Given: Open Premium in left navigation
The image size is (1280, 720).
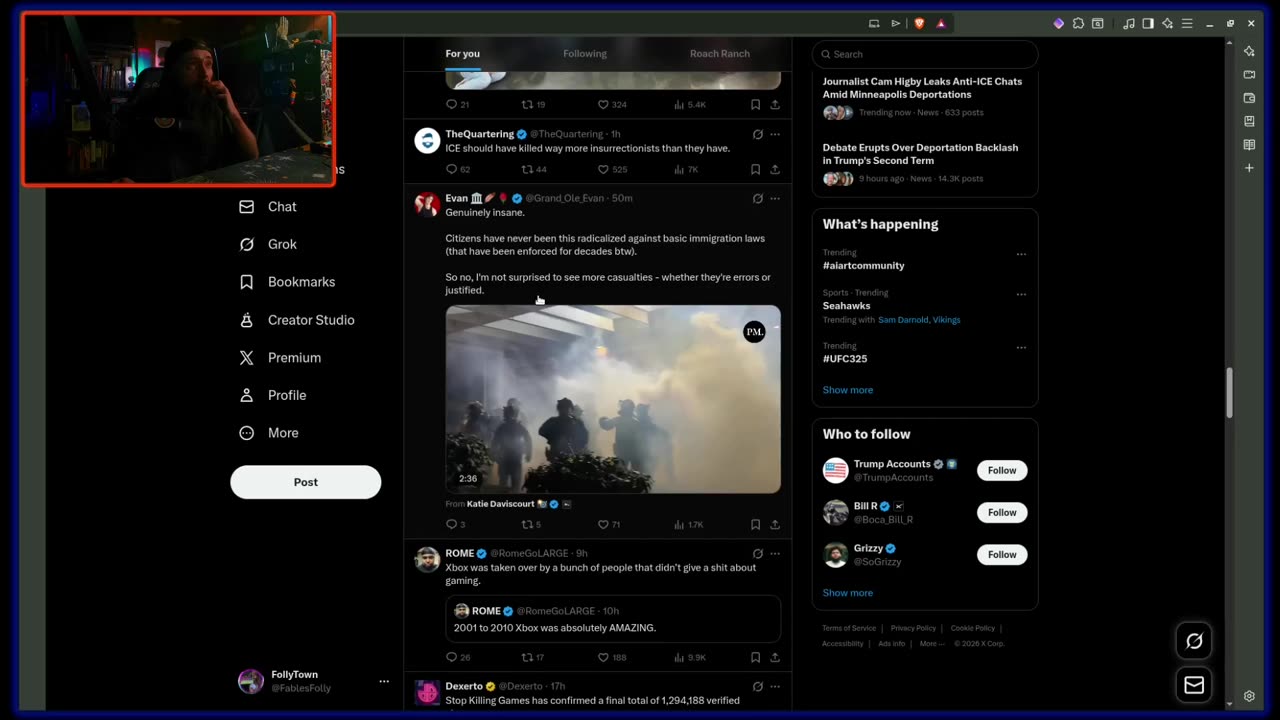Looking at the screenshot, I should click(280, 358).
